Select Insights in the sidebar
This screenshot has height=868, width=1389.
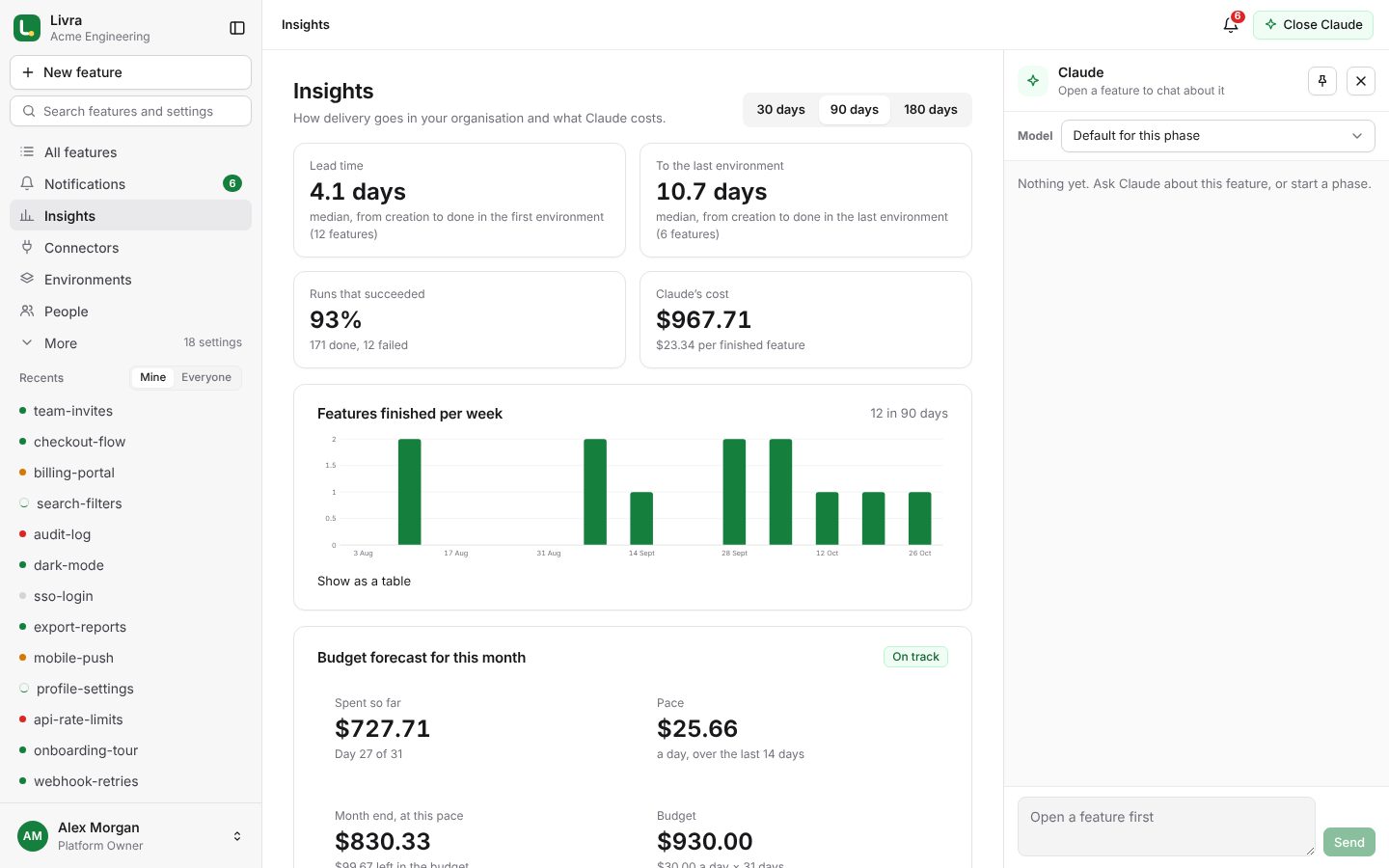click(130, 216)
